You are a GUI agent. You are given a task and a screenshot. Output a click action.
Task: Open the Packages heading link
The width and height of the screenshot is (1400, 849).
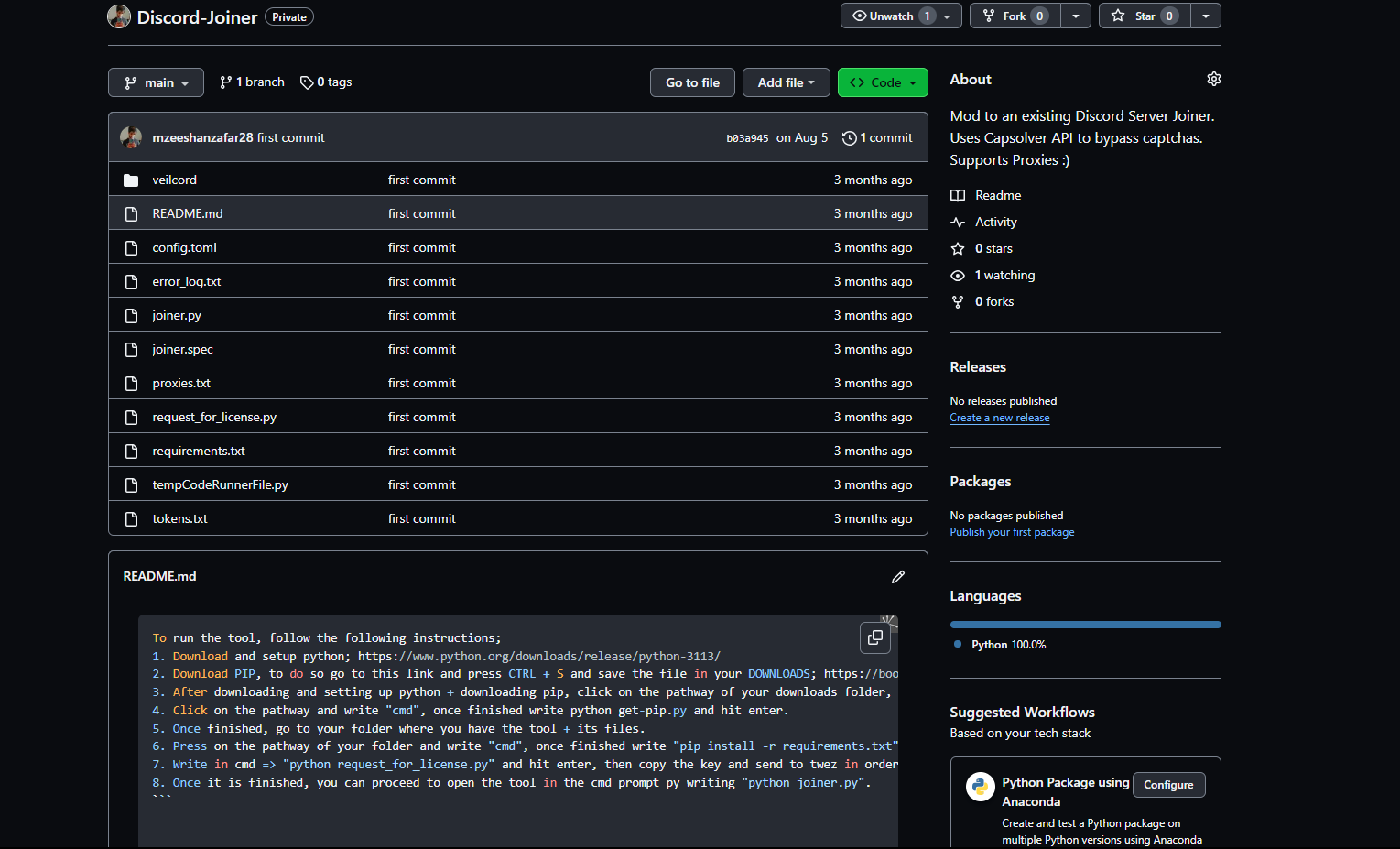pyautogui.click(x=981, y=481)
